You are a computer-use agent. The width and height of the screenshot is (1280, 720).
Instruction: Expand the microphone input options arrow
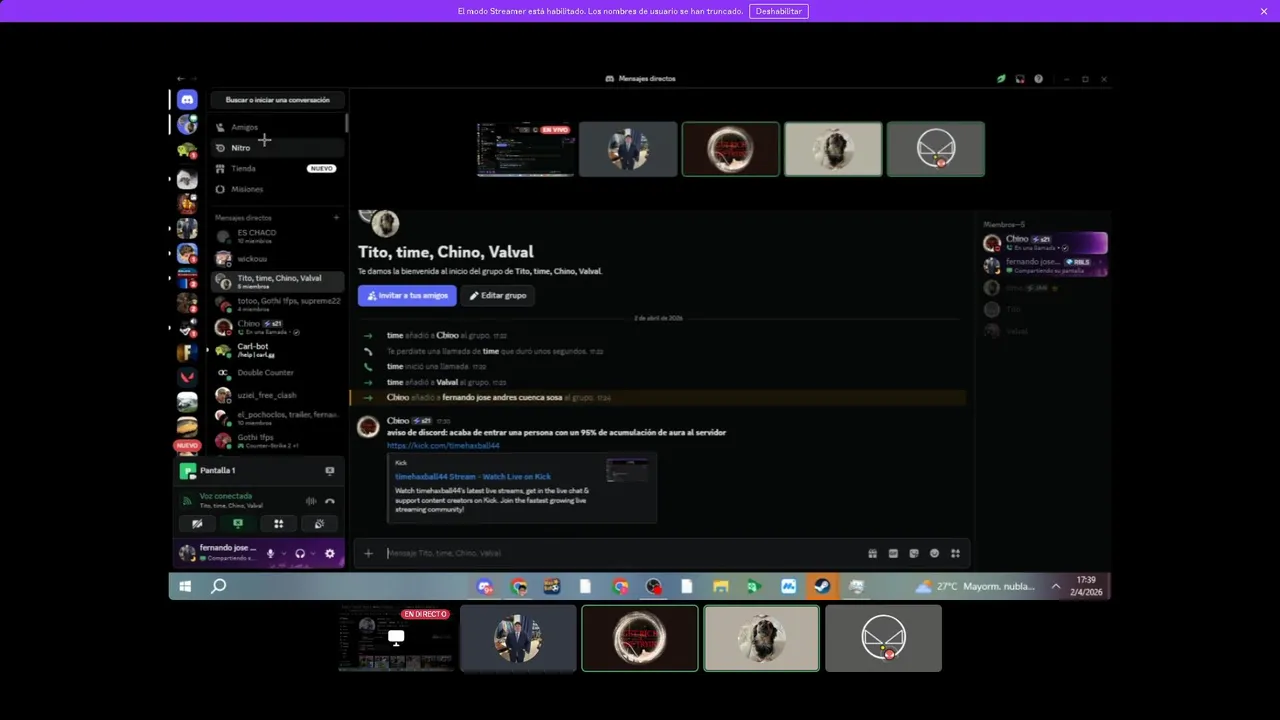click(x=284, y=553)
